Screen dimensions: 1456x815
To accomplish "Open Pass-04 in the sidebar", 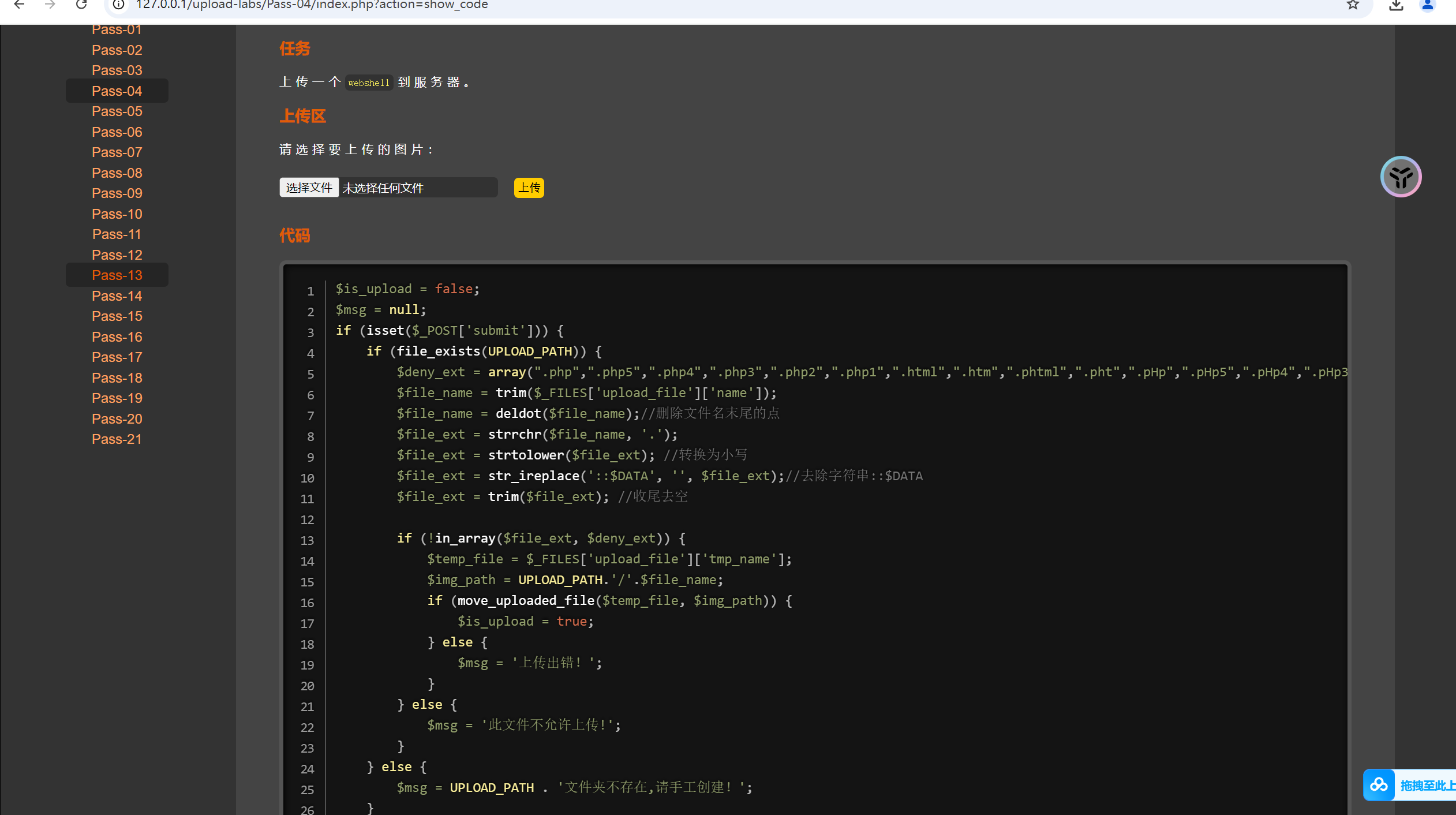I will coord(117,91).
